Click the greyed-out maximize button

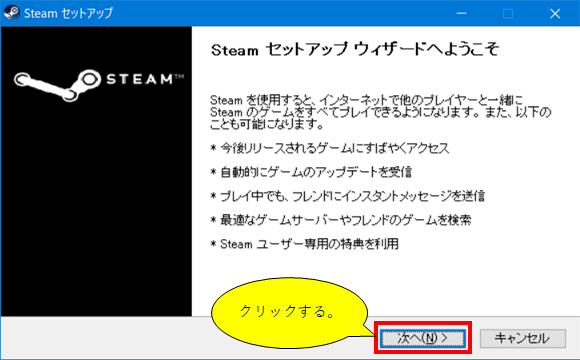[508, 13]
